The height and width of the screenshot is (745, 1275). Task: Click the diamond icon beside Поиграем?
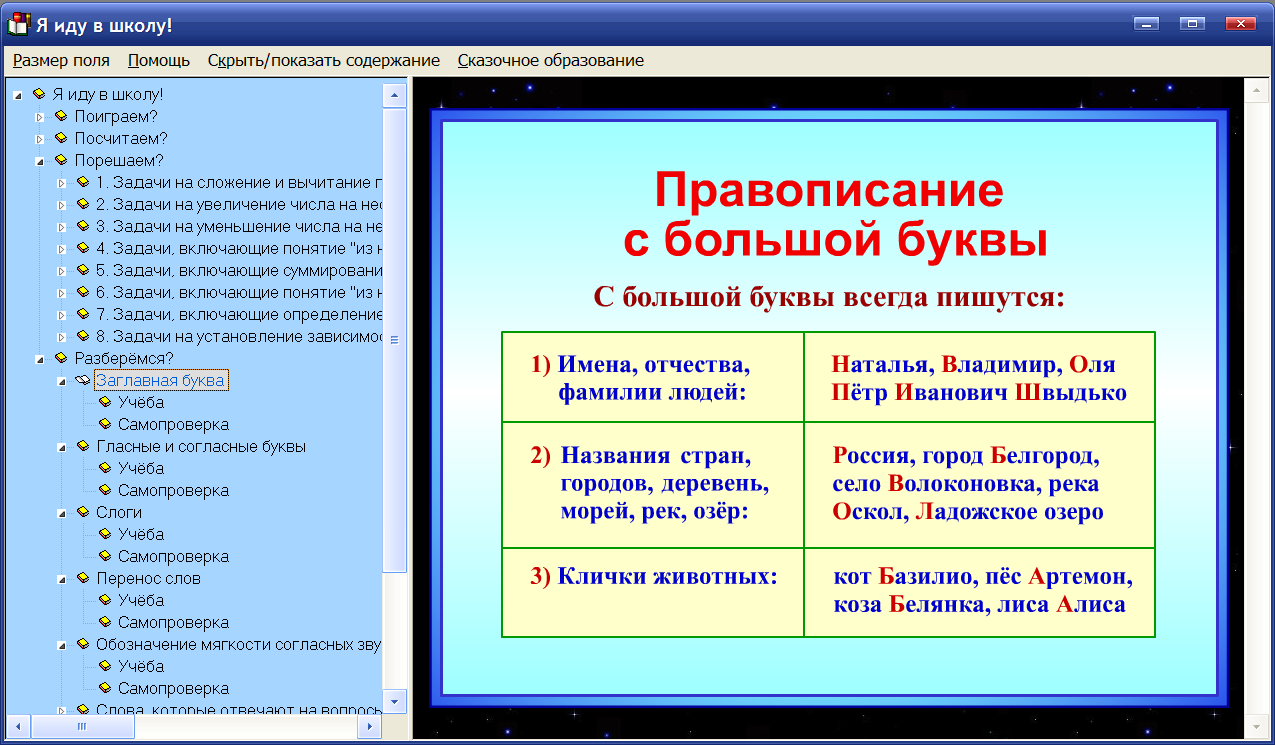[x=62, y=116]
